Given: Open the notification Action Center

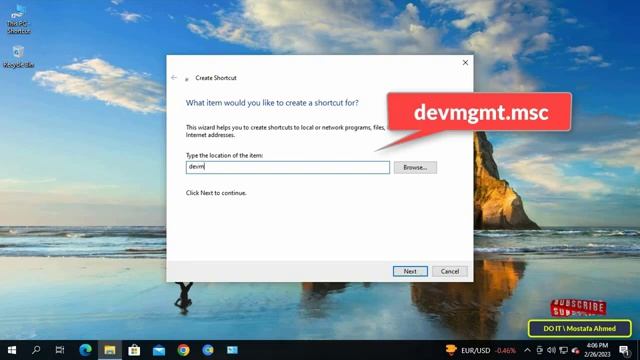Looking at the screenshot, I should 624,350.
